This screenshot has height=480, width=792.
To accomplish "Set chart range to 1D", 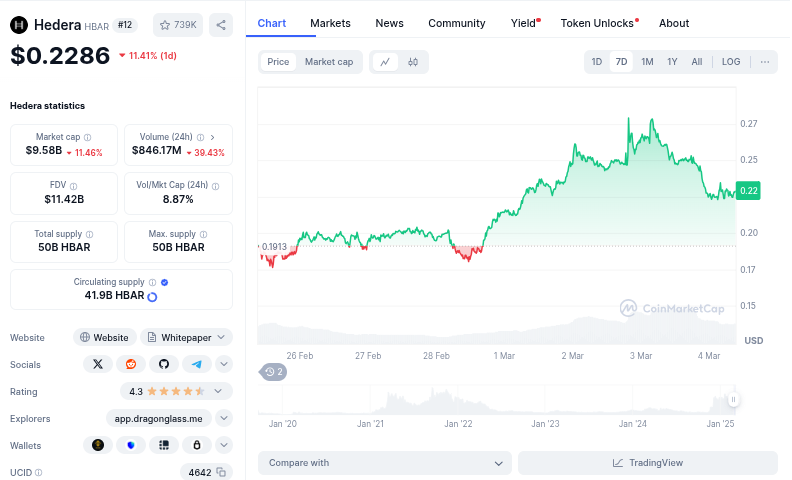I will tap(597, 62).
